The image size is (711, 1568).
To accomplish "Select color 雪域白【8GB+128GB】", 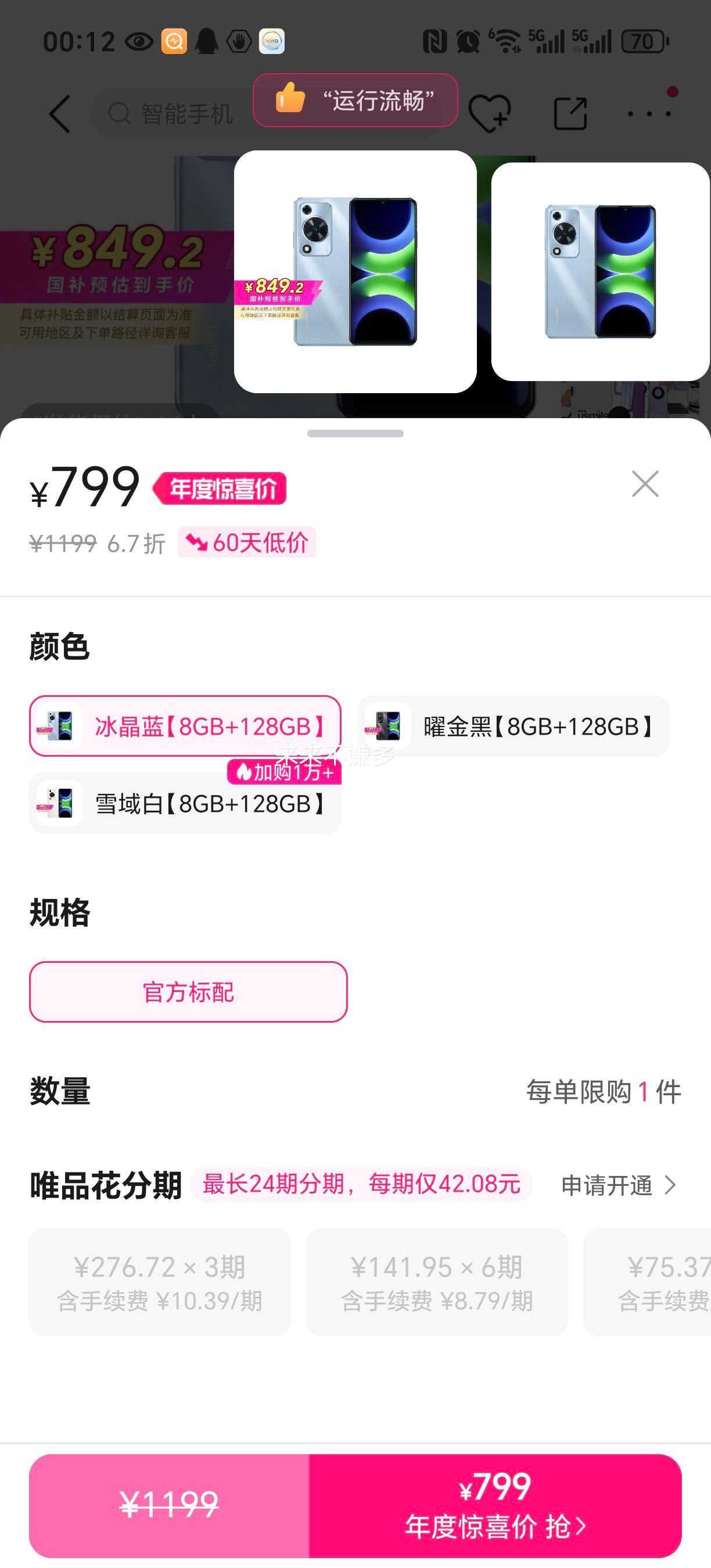I will (x=185, y=804).
